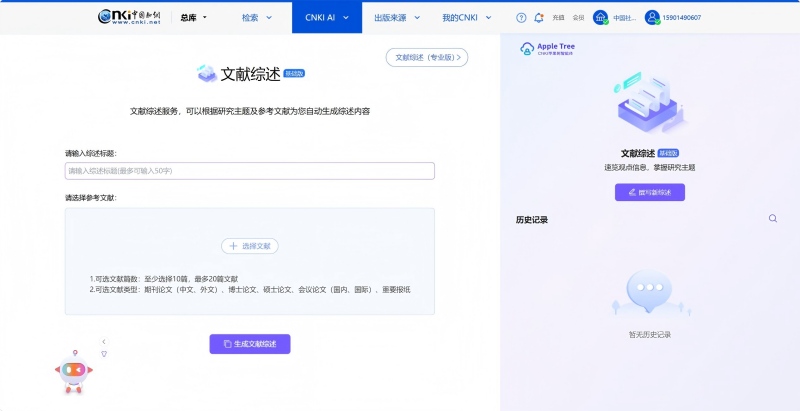Collapse the robot assistant with left chevron
This screenshot has height=411, width=800.
(x=103, y=342)
